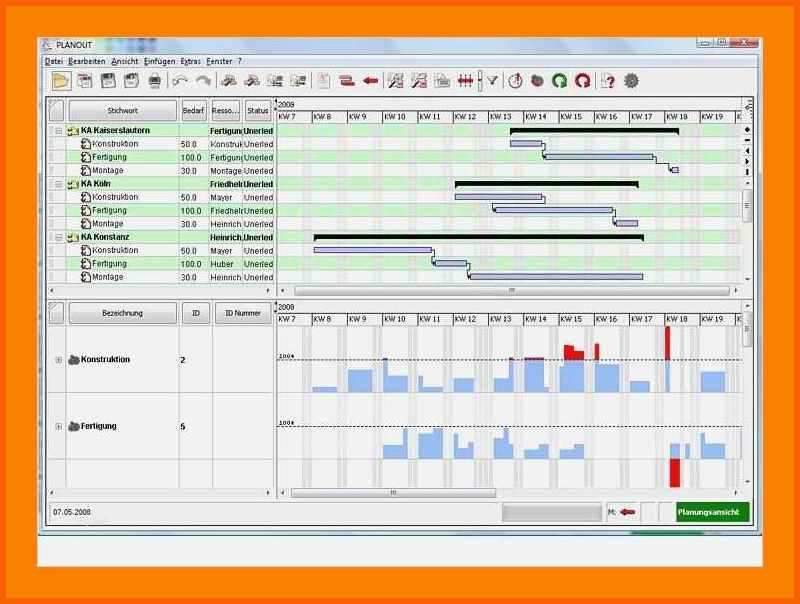Screen dimensions: 800x604
Task: Undo the last action
Action: [180, 81]
